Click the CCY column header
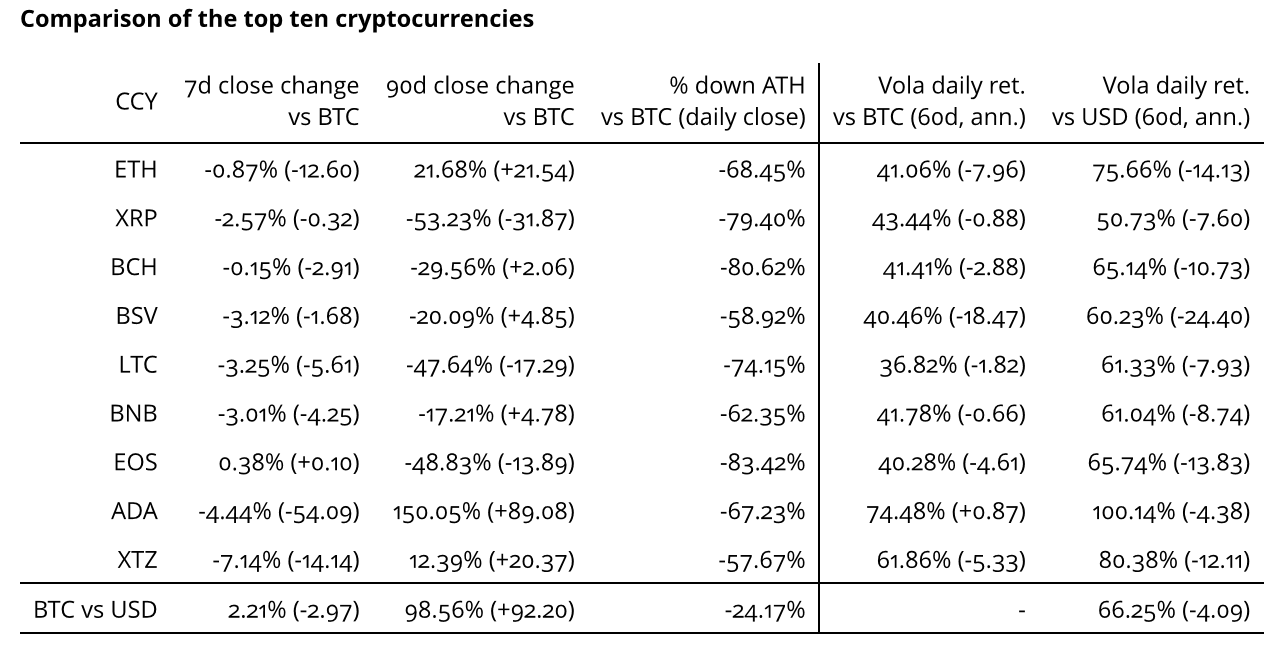Image resolution: width=1280 pixels, height=648 pixels. pos(137,101)
